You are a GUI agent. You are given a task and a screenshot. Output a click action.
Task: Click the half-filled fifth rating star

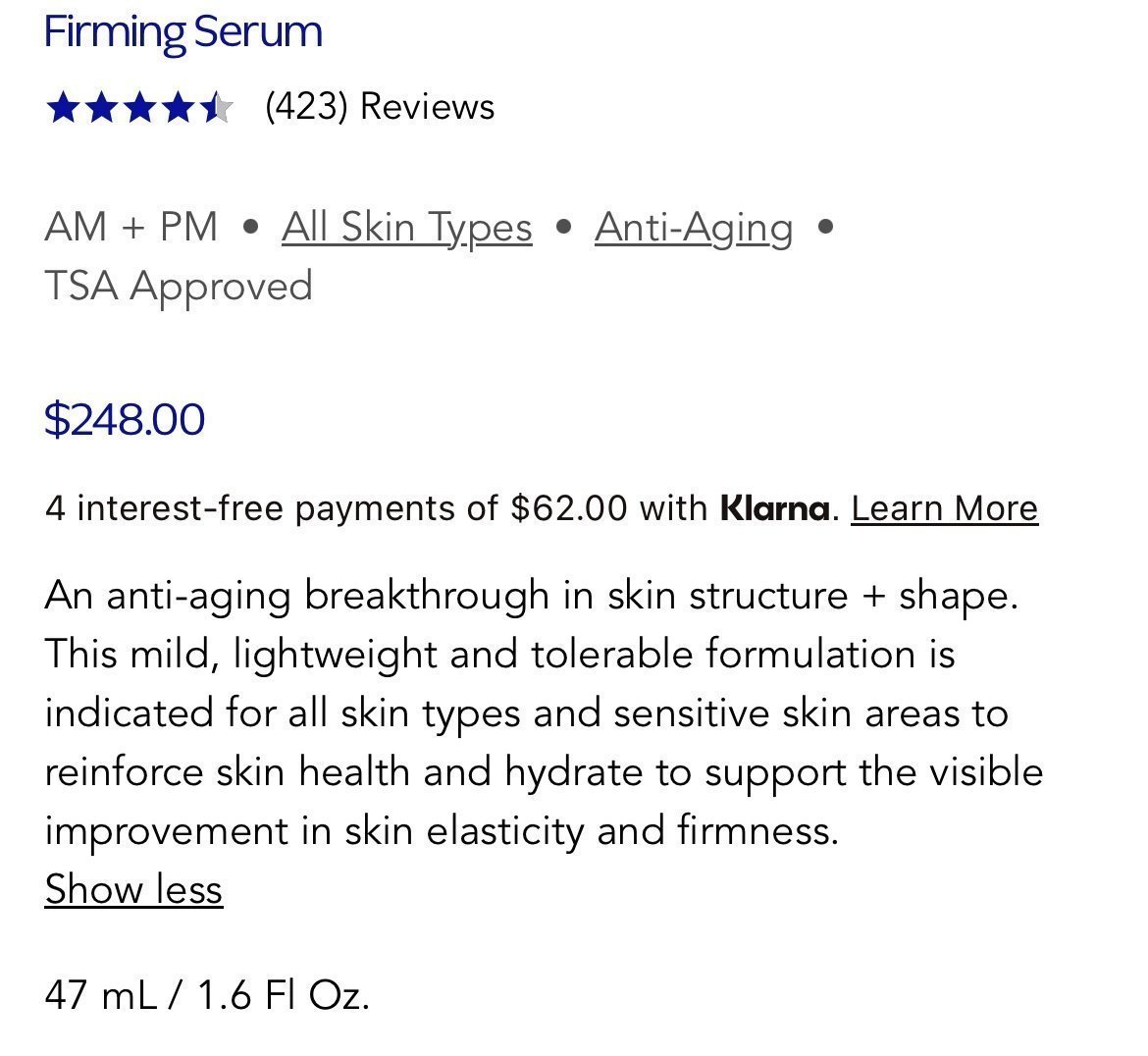[216, 108]
